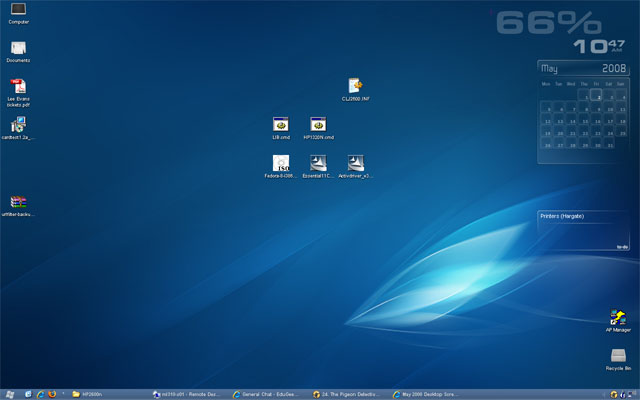This screenshot has height=400, width=640.
Task: Select day 26 in calendar widget
Action: [x=546, y=143]
